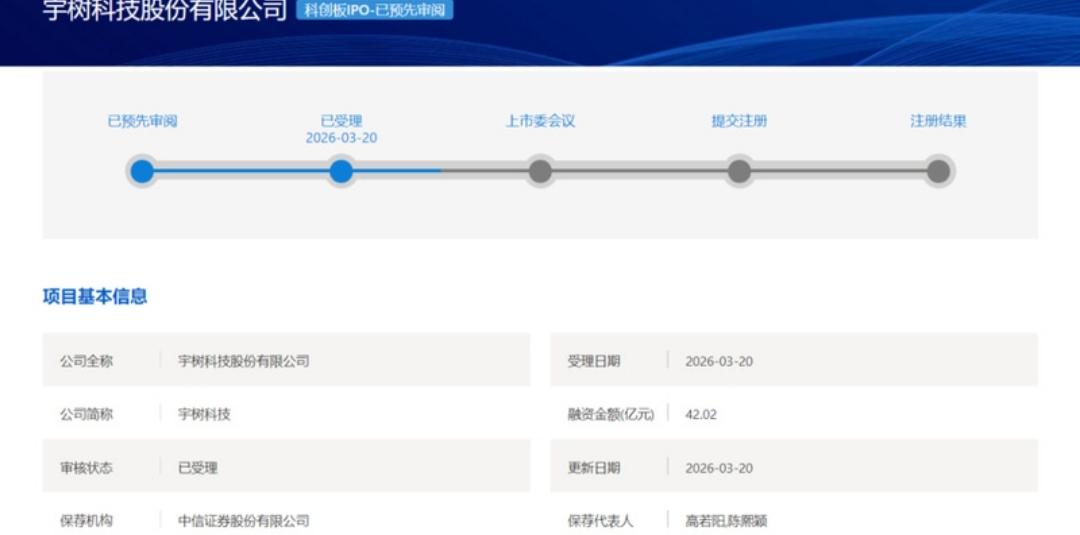The image size is (1080, 535).
Task: Click the 公司简称 value 宇树科技
Action: (204, 415)
